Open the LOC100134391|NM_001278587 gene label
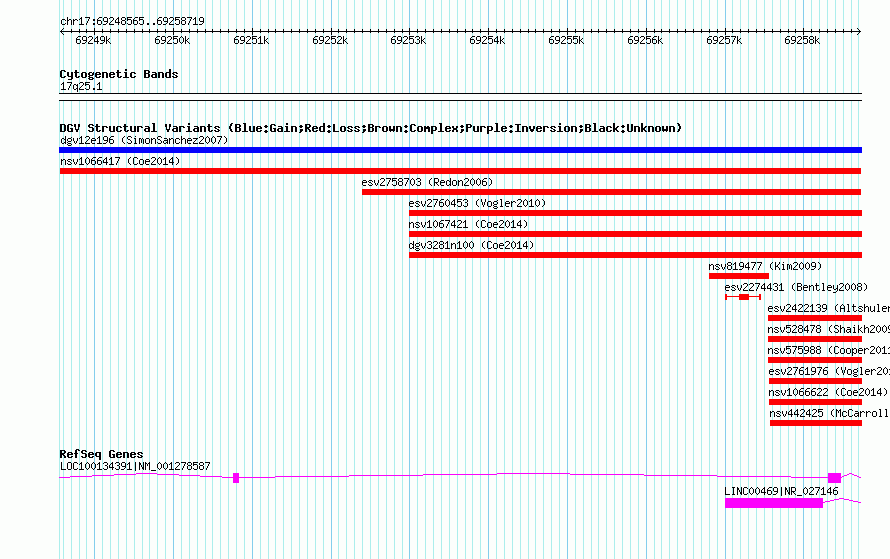This screenshot has width=890, height=559. click(x=135, y=466)
